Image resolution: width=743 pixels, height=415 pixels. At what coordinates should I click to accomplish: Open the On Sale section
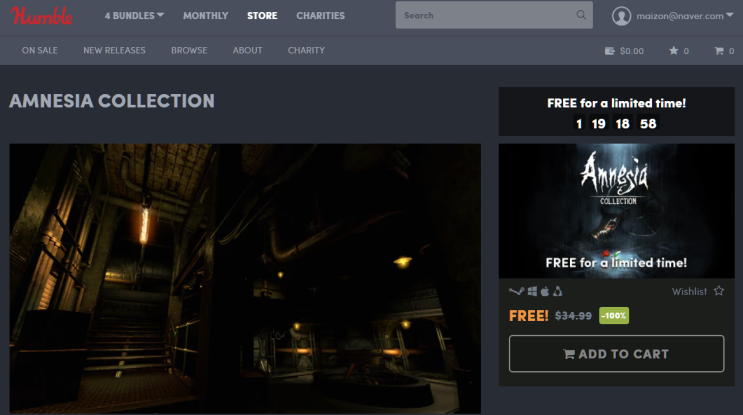coord(40,50)
